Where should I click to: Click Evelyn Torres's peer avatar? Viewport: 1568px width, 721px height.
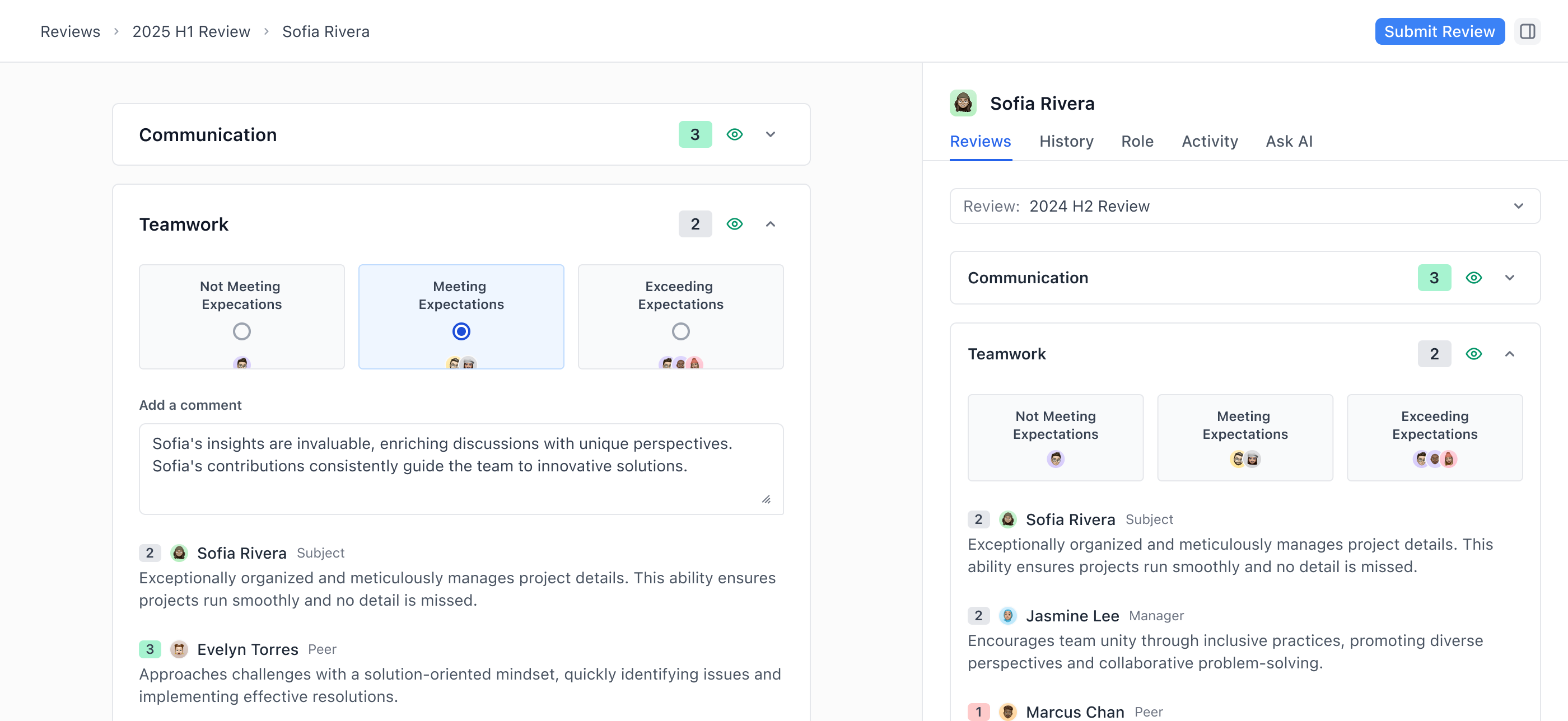[179, 649]
